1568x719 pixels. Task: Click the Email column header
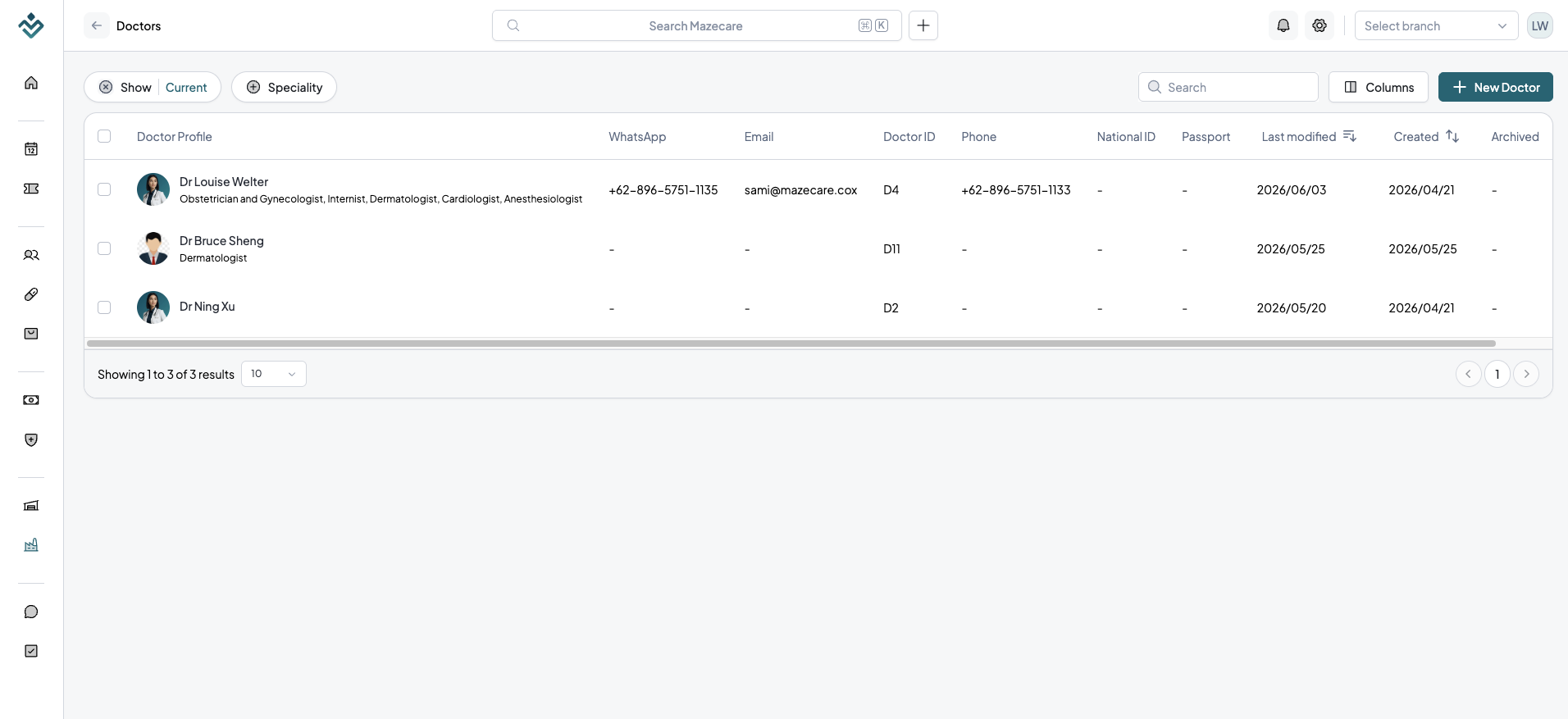759,137
